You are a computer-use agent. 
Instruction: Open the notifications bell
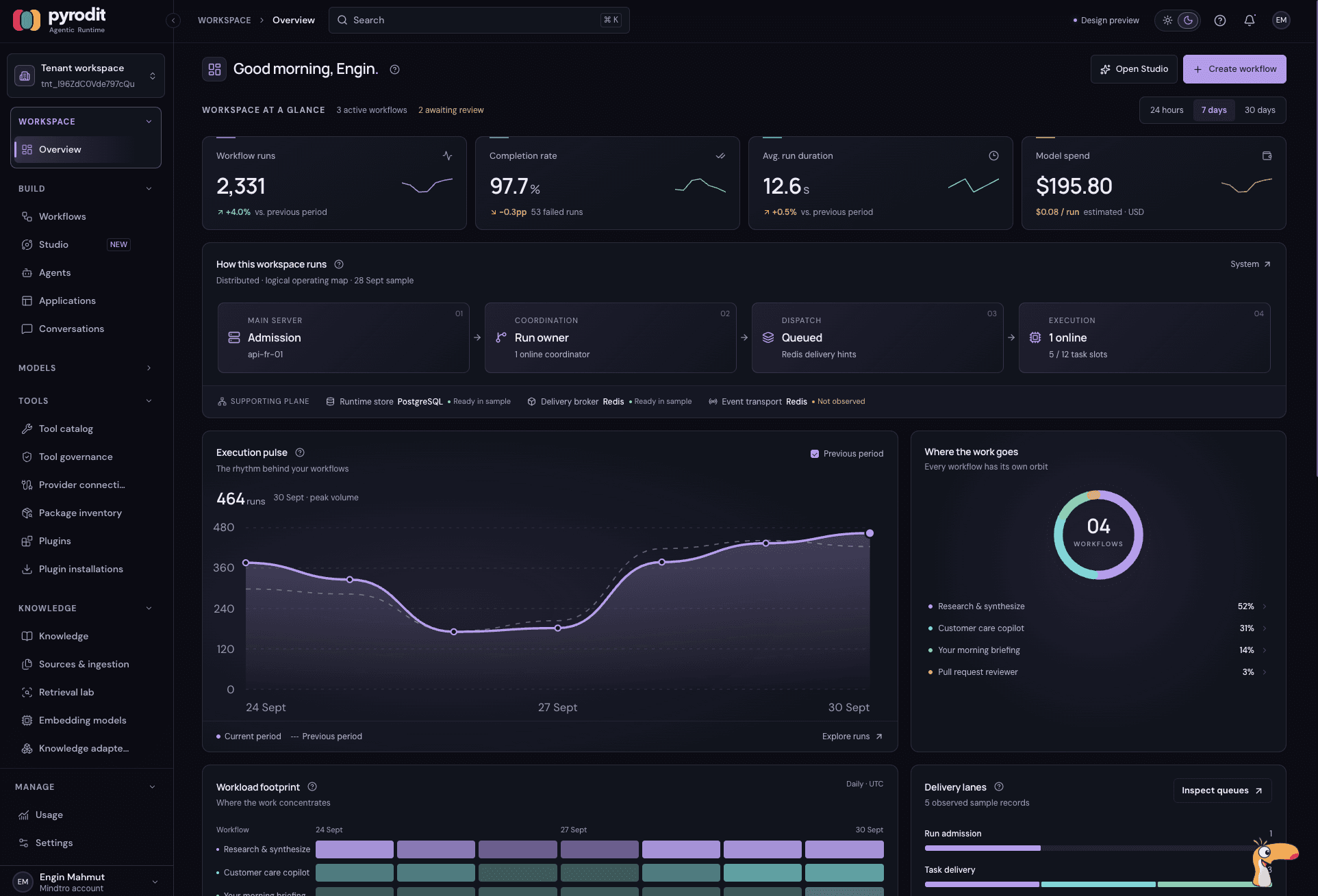[1250, 21]
